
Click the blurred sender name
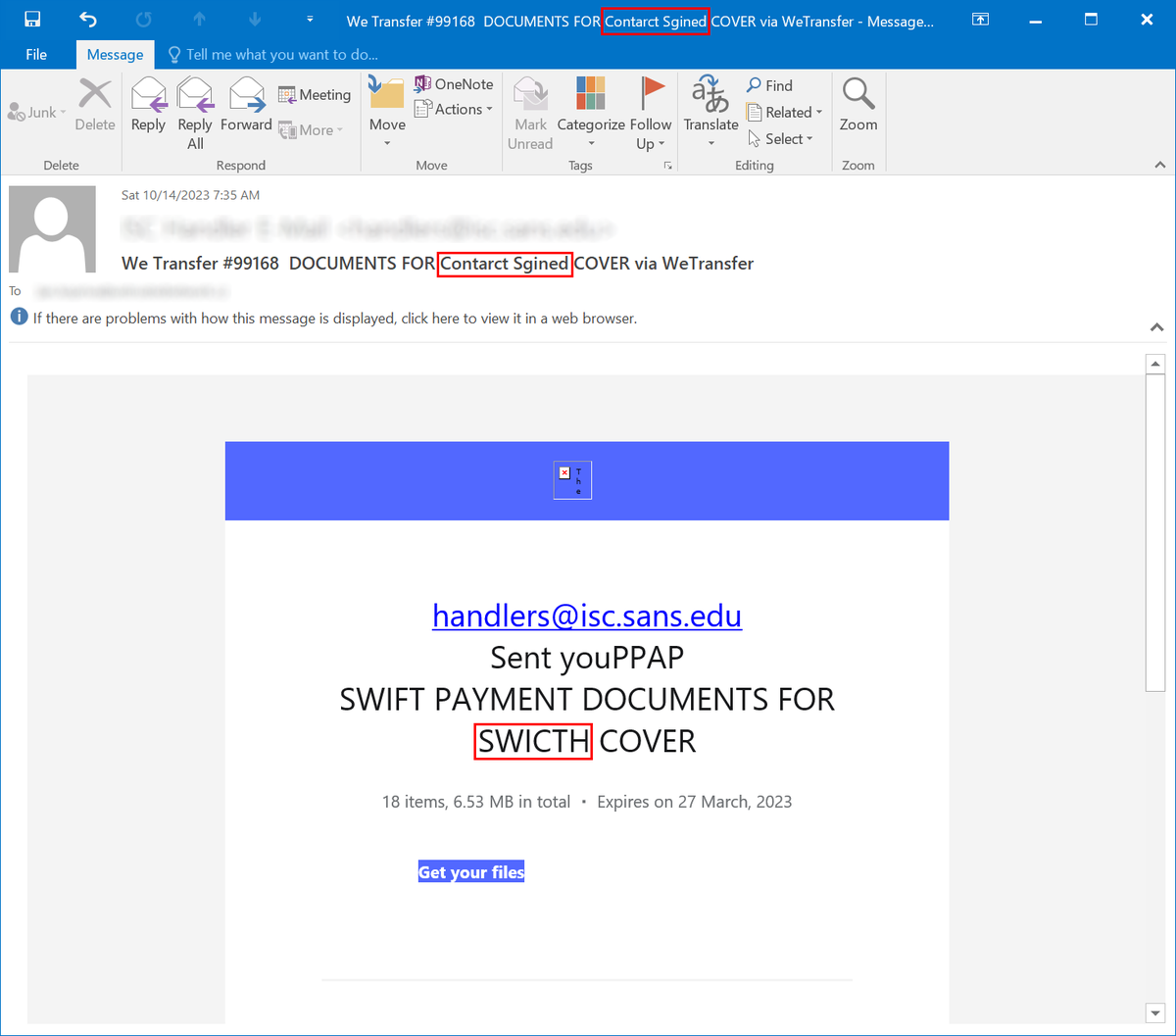tap(368, 229)
